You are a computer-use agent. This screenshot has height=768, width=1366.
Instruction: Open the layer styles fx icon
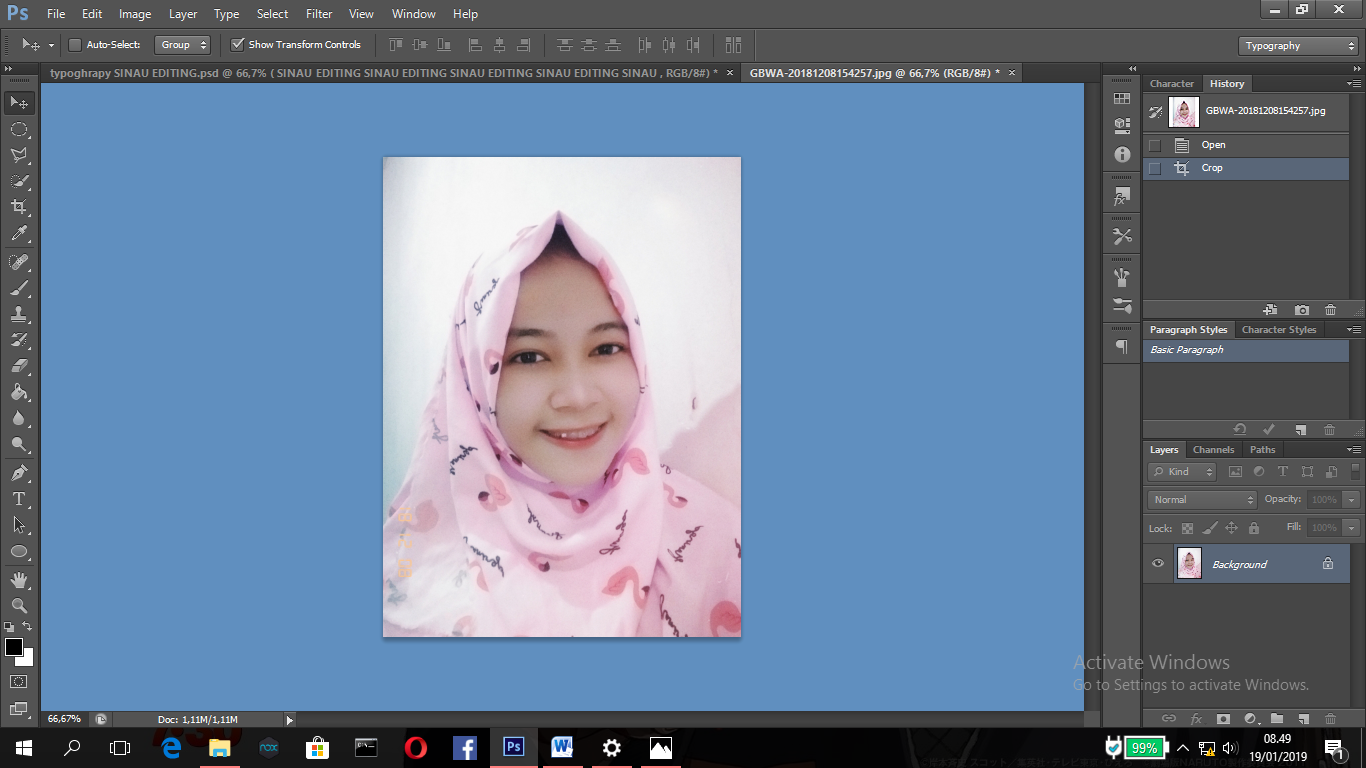coord(1197,718)
